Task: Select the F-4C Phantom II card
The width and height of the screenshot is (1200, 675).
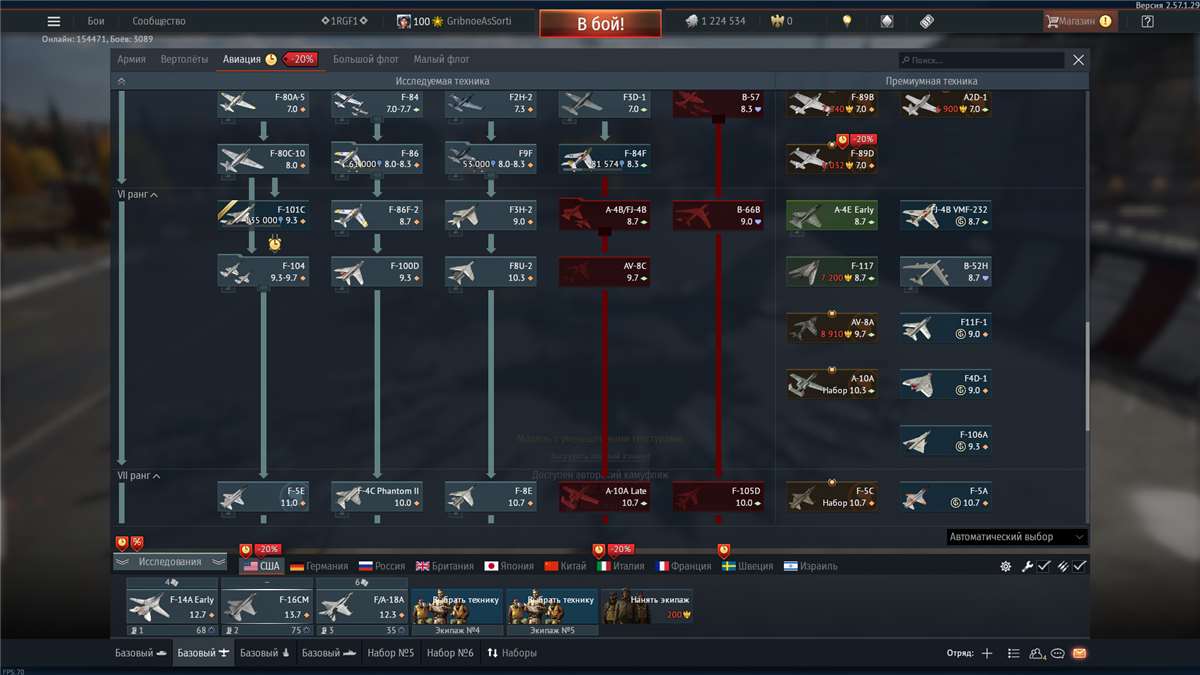Action: coord(377,497)
